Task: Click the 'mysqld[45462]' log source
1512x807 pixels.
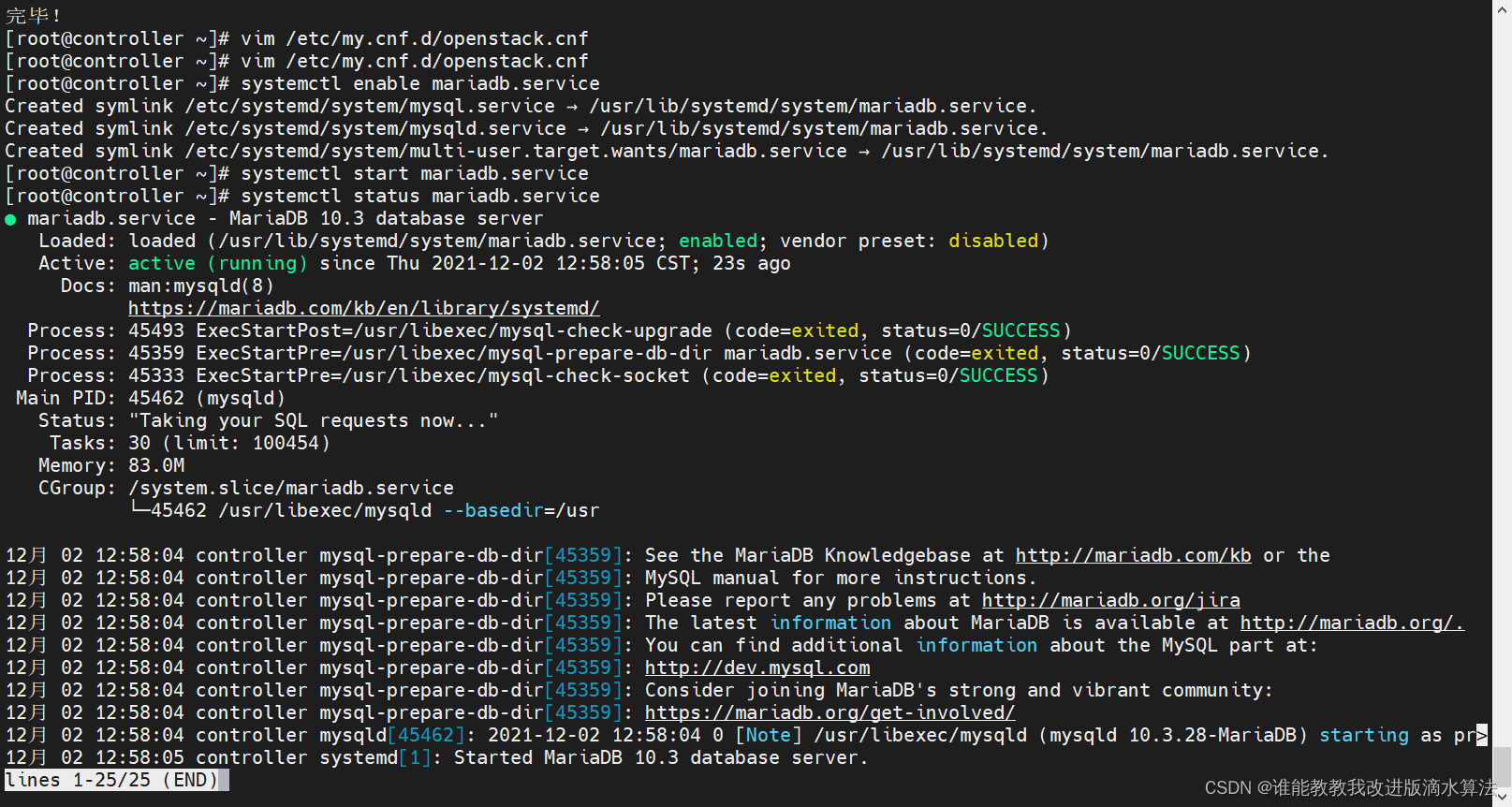Action: pos(392,735)
